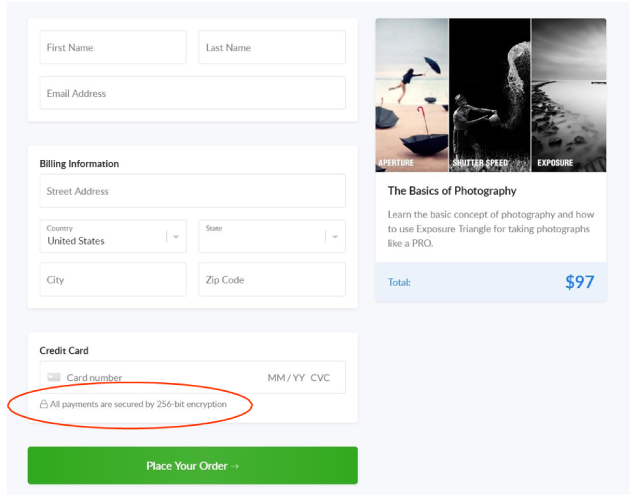Focus the Last Name input
634x500 pixels.
pos(272,47)
